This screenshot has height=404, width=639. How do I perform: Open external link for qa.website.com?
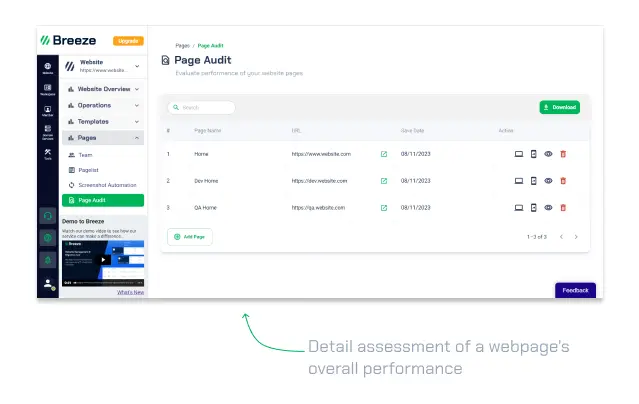383,208
